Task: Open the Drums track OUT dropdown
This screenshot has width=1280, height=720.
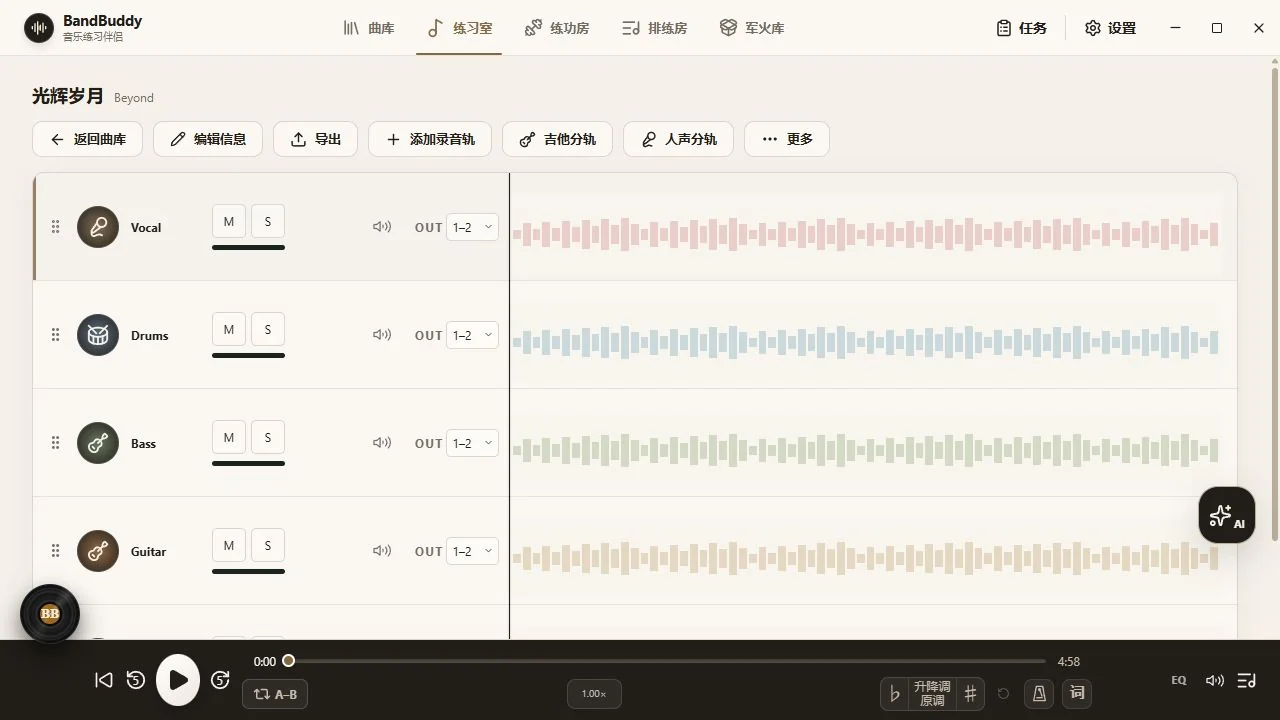Action: click(472, 335)
